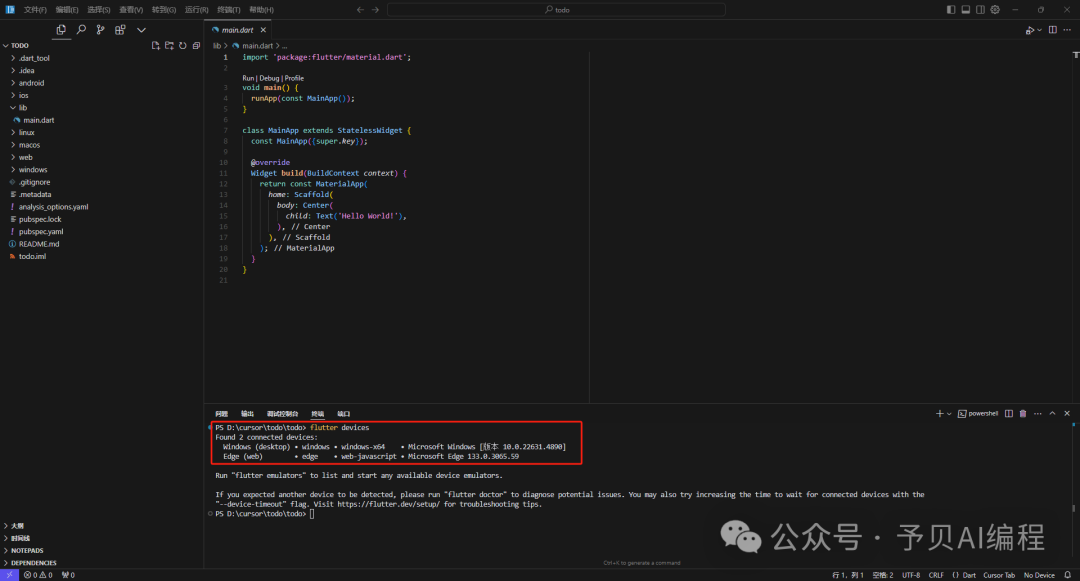Screen dimensions: 1080x581
Task: Select the main.dart editor tab
Action: [x=238, y=30]
